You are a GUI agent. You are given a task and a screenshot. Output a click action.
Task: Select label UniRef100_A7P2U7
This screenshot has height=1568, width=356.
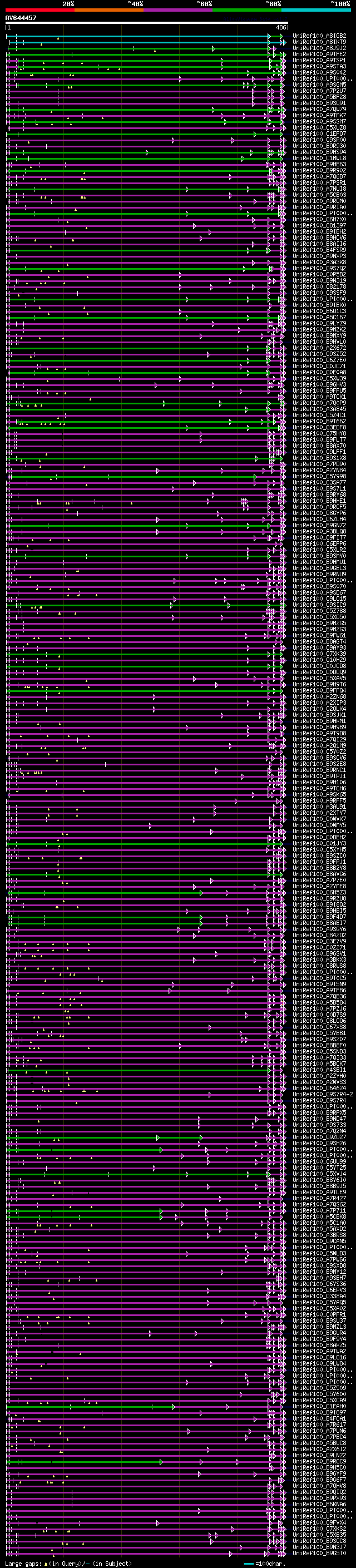pyautogui.click(x=319, y=91)
